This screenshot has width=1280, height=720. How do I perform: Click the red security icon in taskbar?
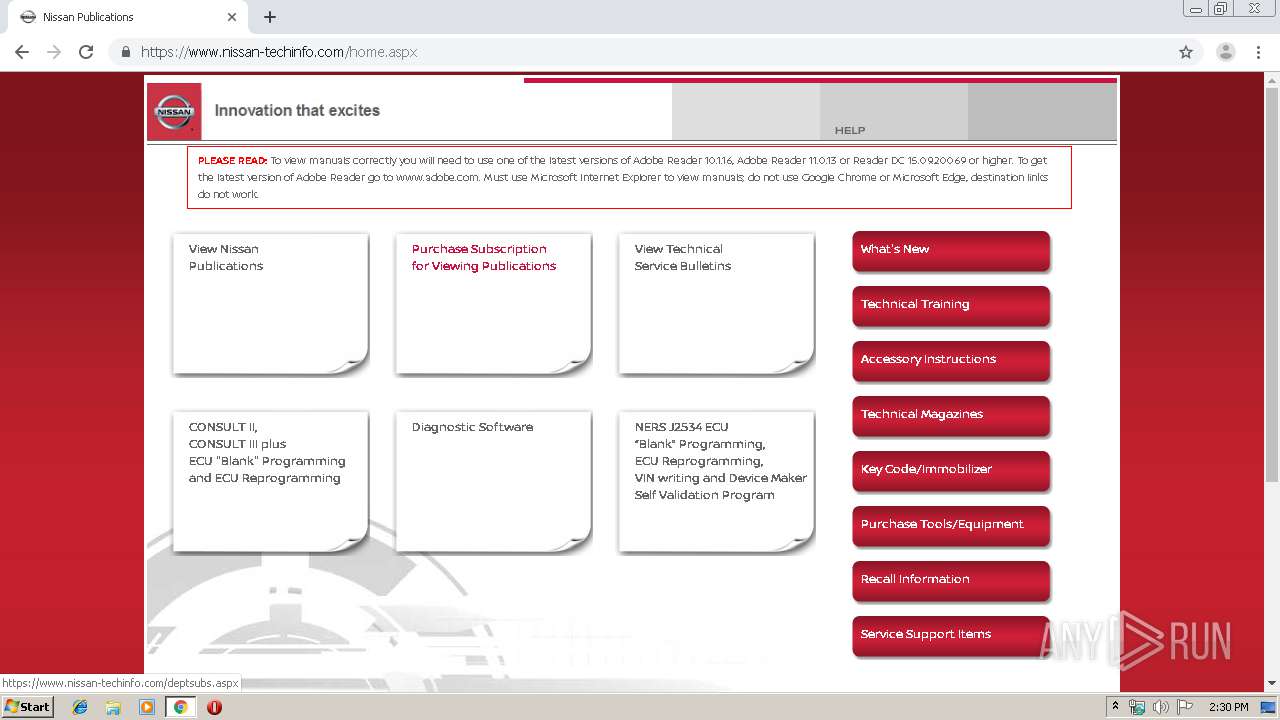click(x=214, y=707)
